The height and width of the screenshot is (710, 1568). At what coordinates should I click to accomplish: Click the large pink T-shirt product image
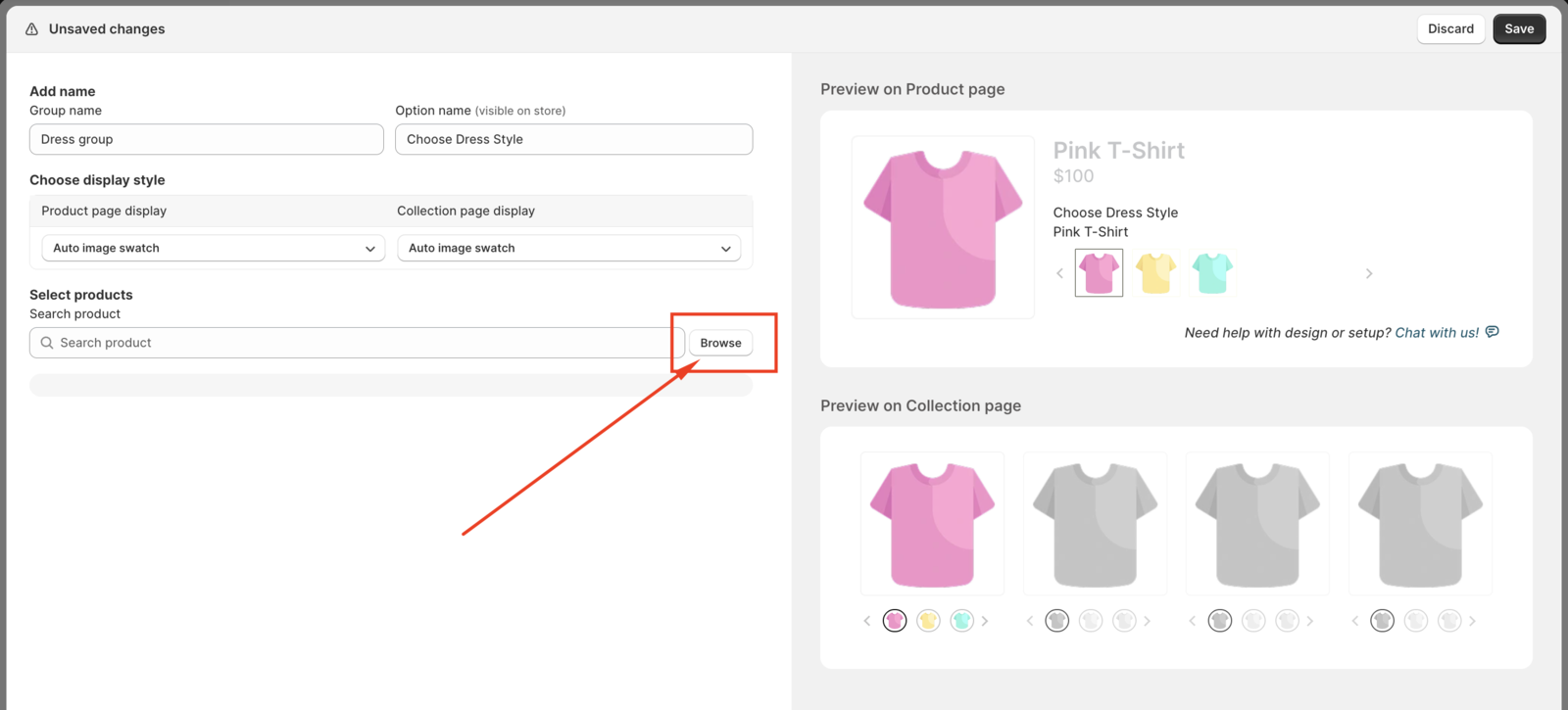pos(943,227)
